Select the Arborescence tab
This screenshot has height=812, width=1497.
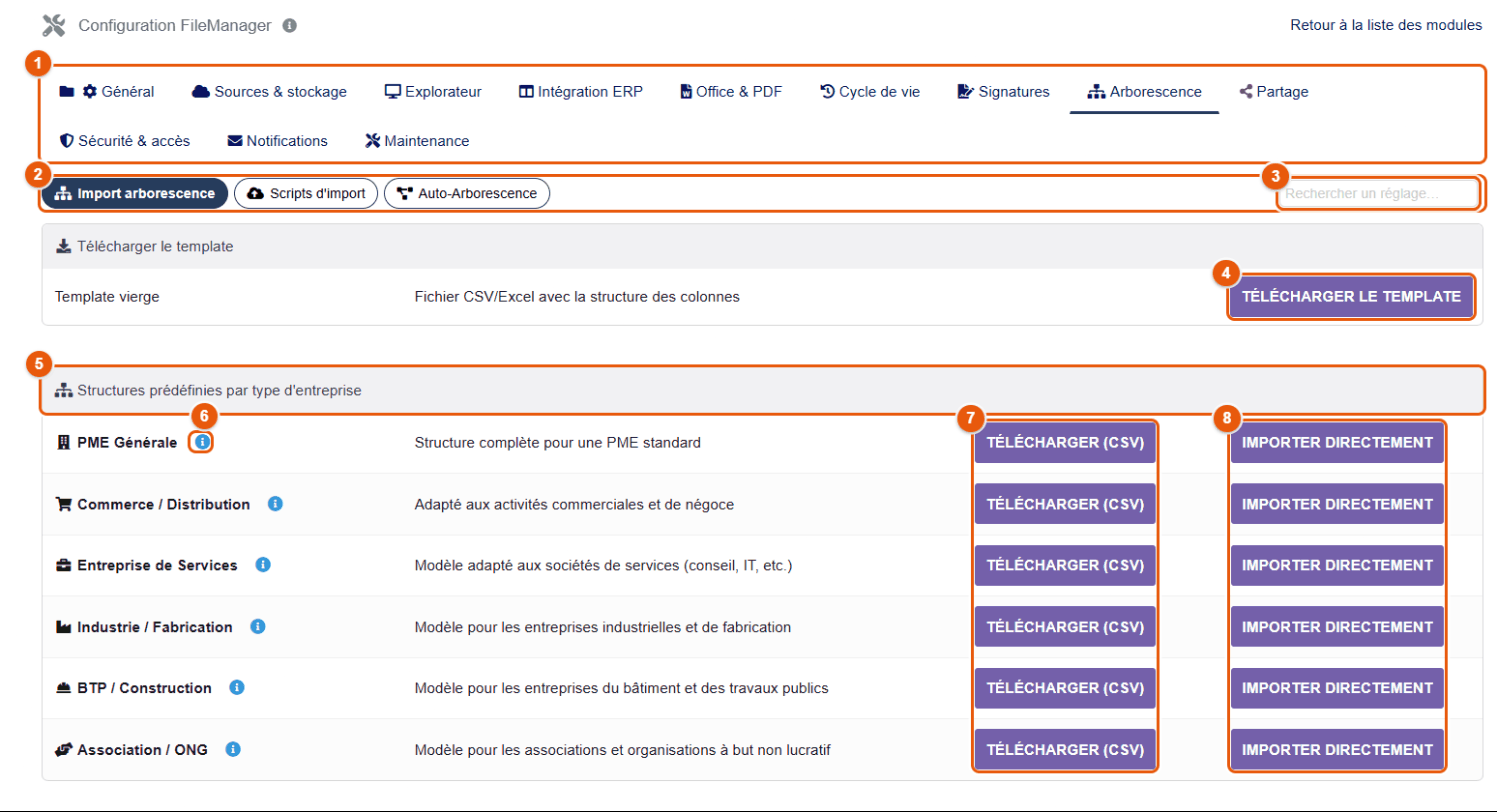[1144, 92]
